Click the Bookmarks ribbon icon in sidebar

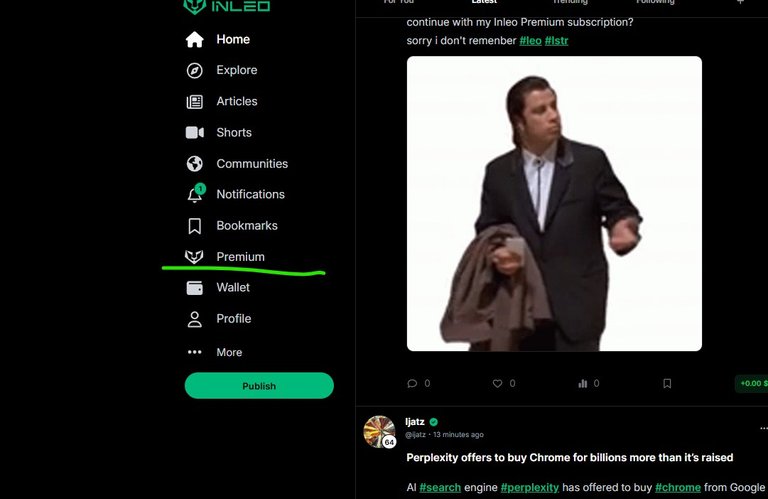click(194, 226)
